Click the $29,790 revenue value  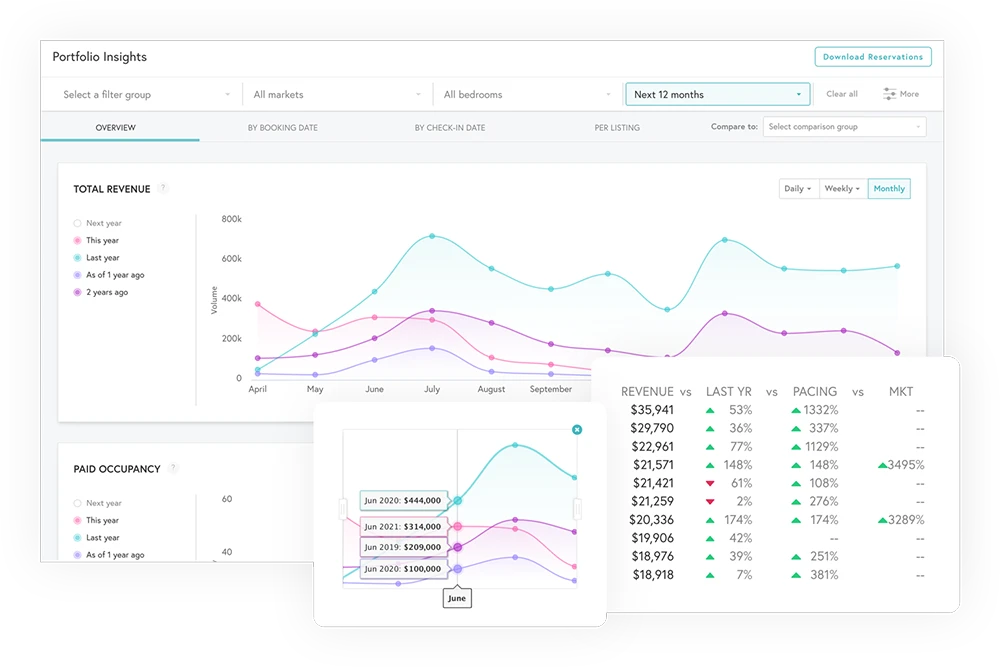click(x=652, y=428)
